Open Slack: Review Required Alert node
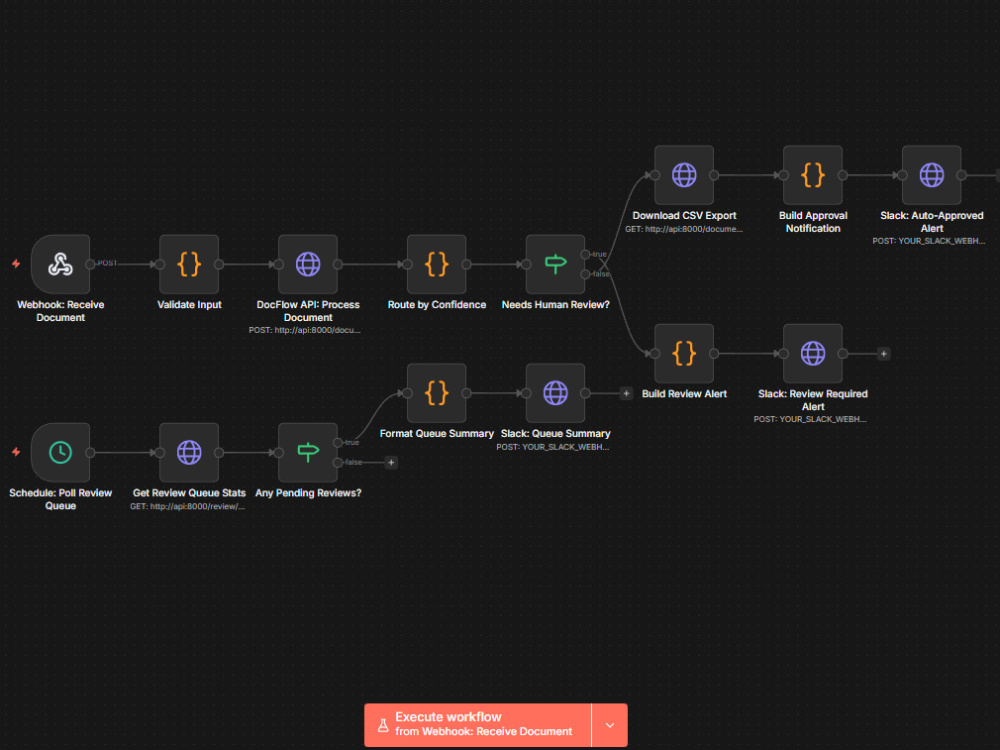Image resolution: width=1000 pixels, height=750 pixels. click(x=813, y=353)
